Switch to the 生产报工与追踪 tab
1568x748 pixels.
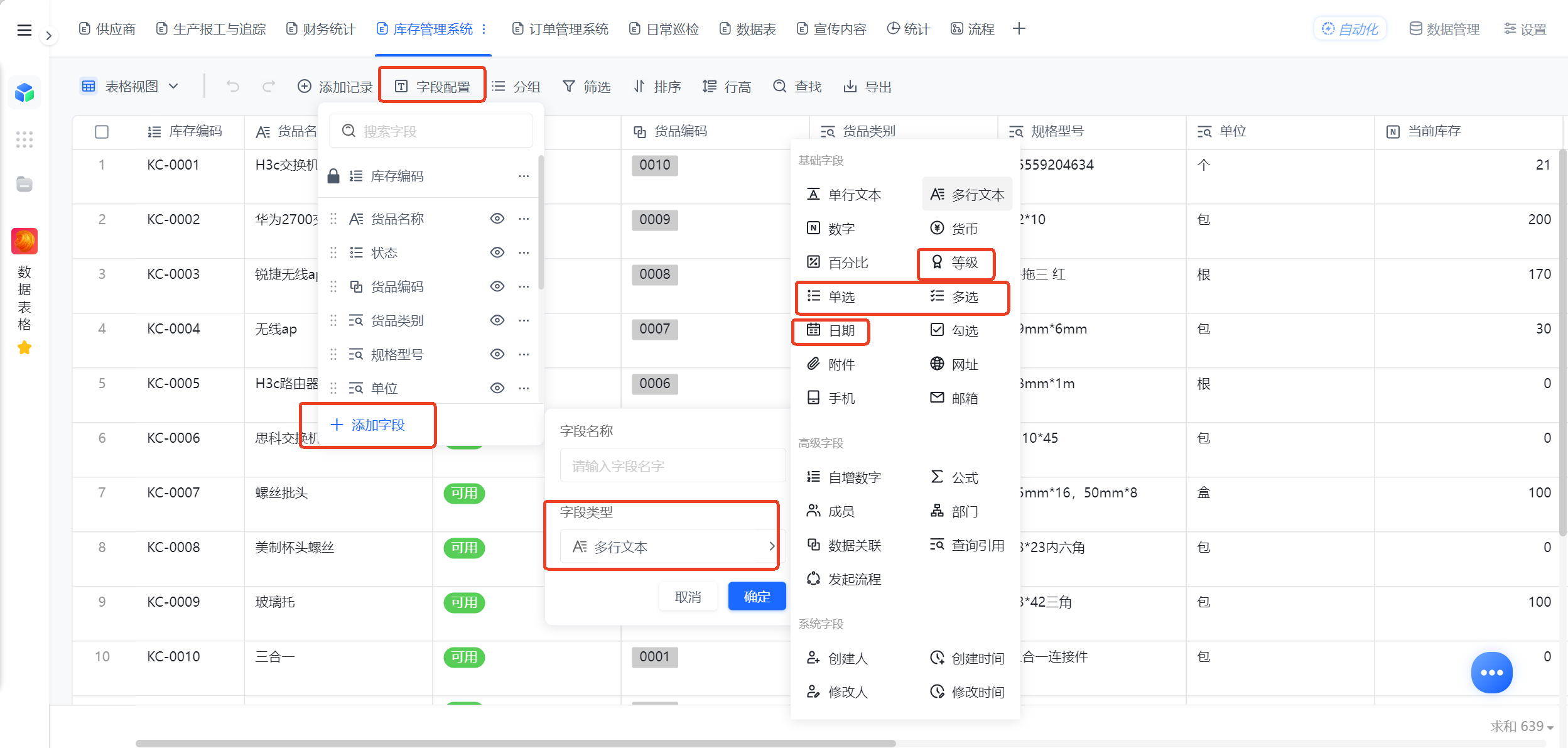click(x=211, y=29)
